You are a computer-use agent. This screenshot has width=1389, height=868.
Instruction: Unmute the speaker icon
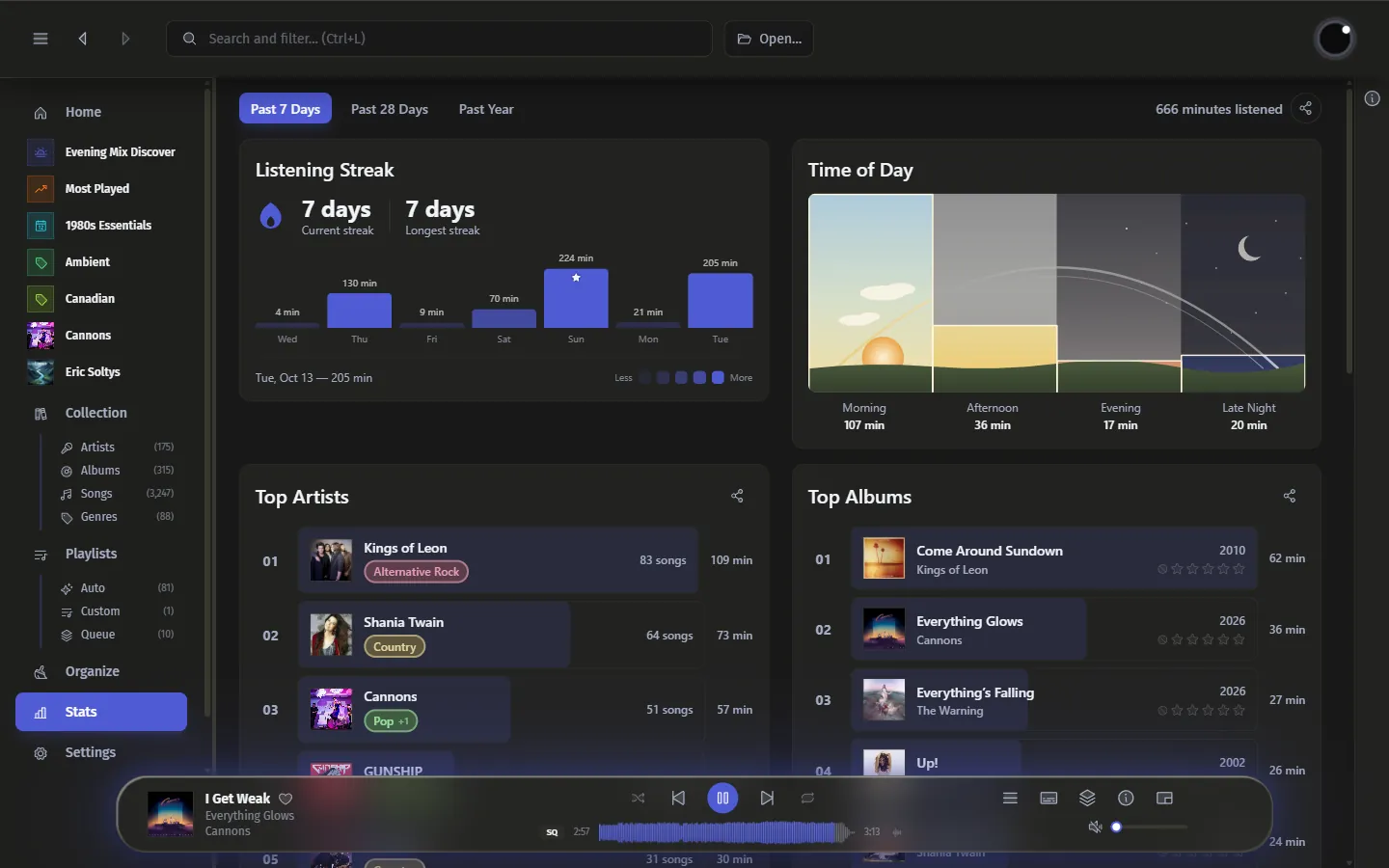(x=1095, y=827)
